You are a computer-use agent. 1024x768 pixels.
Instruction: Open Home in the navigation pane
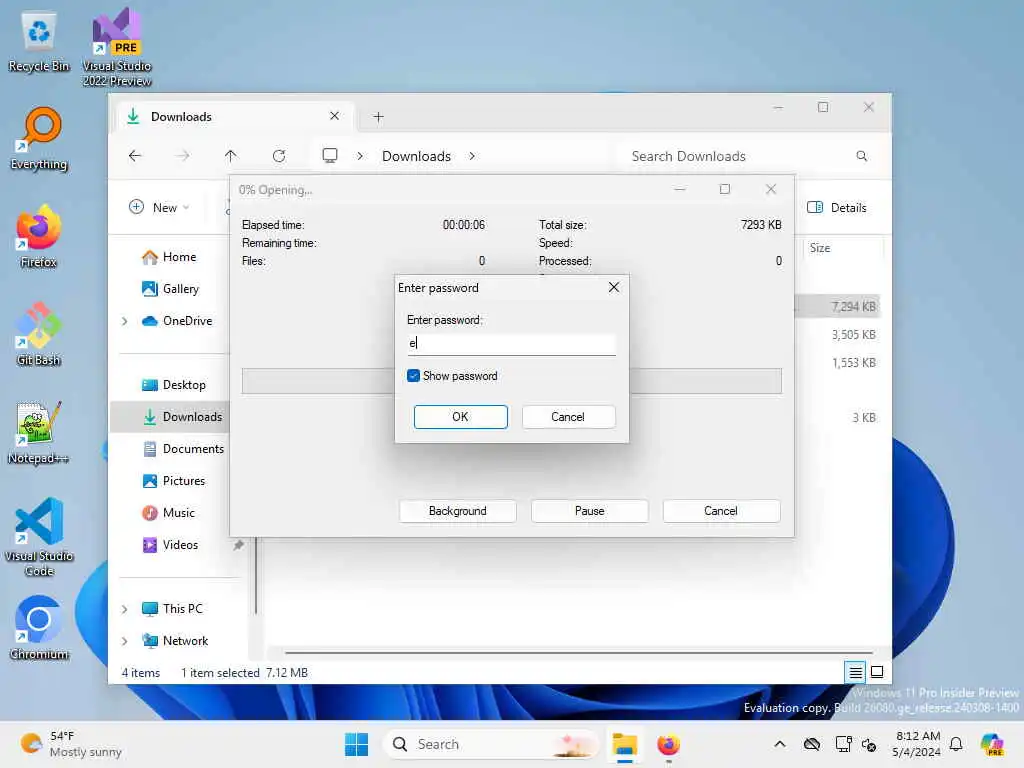point(169,257)
